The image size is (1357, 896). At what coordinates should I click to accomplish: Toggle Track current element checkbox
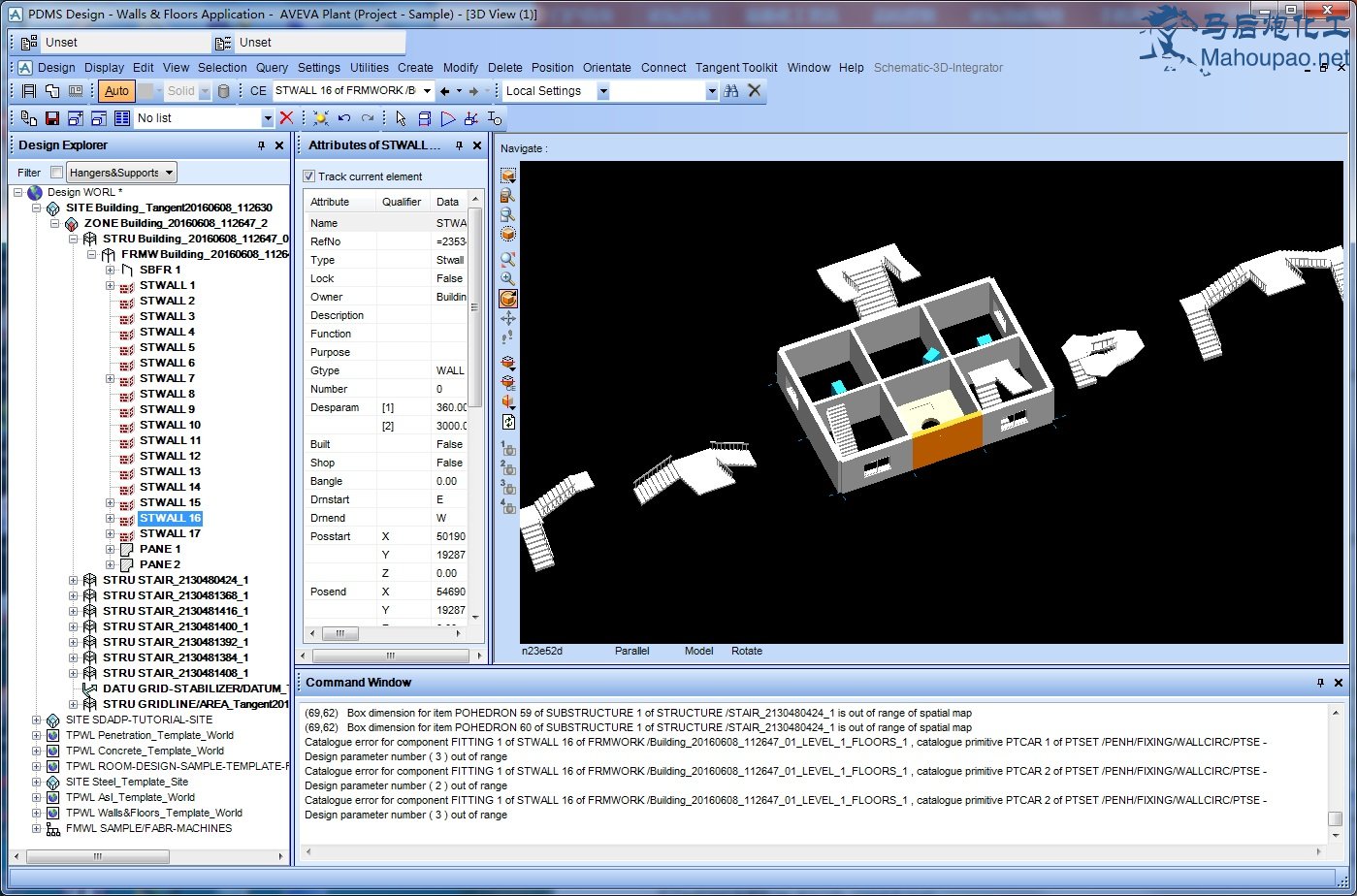(x=309, y=176)
